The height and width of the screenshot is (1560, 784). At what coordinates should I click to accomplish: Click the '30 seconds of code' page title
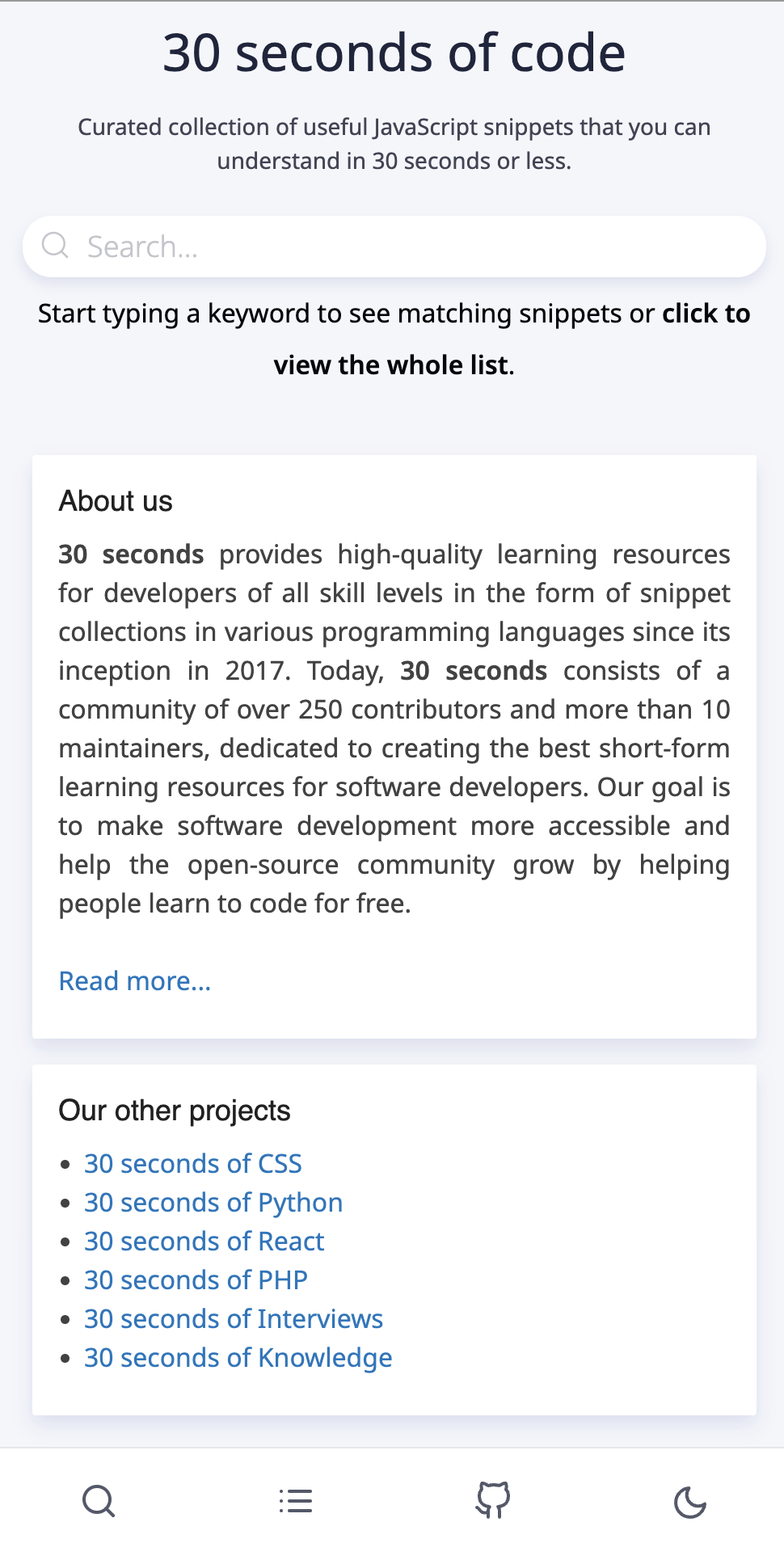(x=393, y=52)
